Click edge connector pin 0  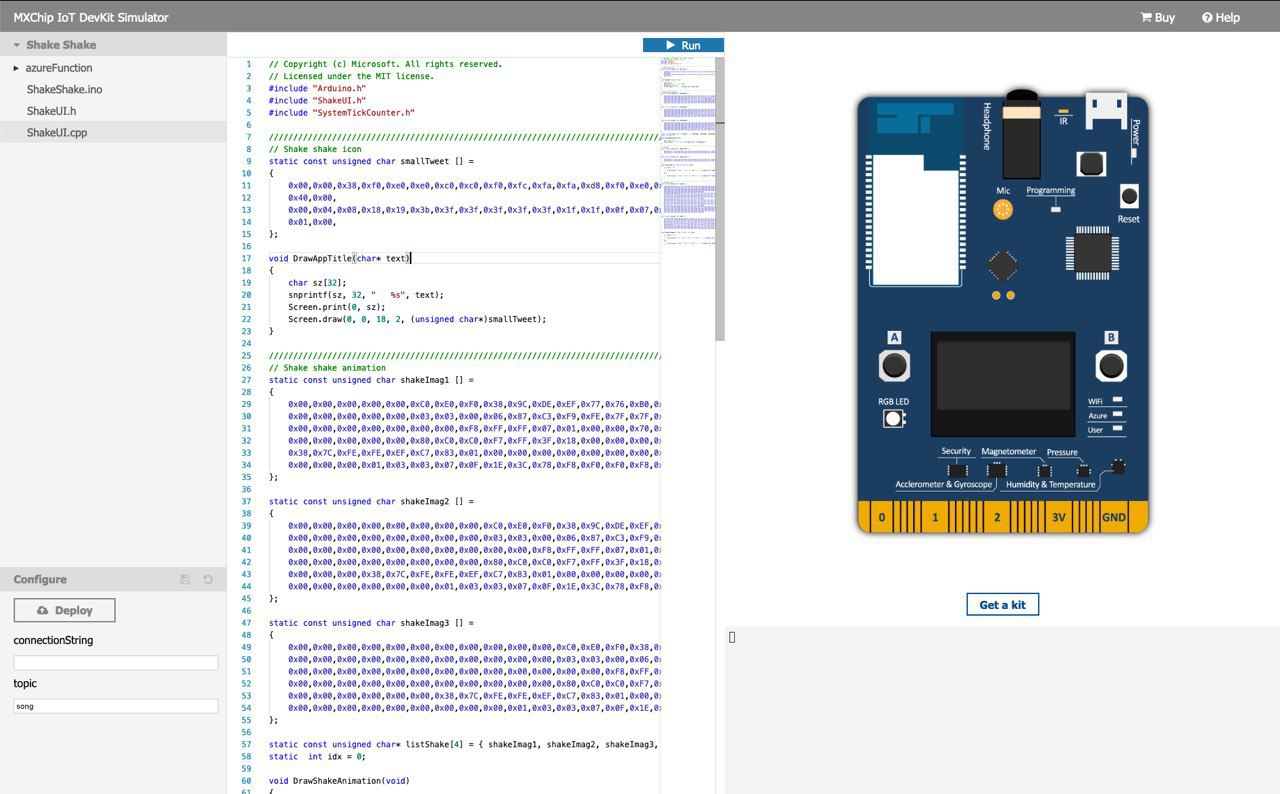point(881,518)
